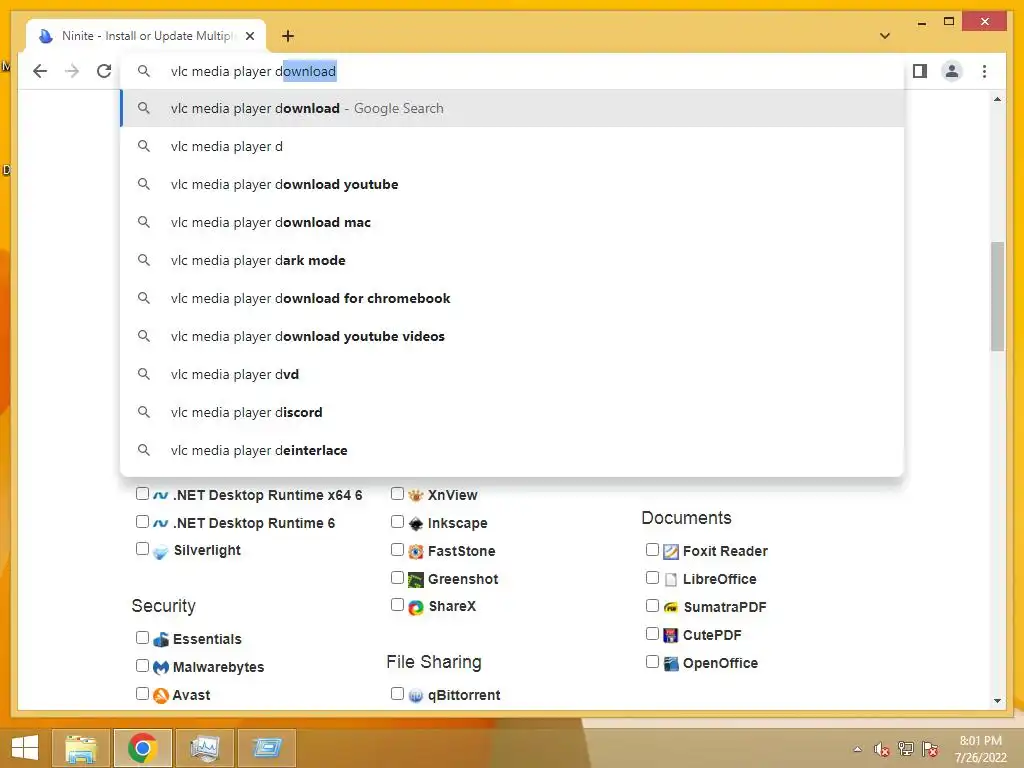The height and width of the screenshot is (768, 1024).
Task: Open the taskbar clock showing 8:01 PM
Action: pos(980,749)
